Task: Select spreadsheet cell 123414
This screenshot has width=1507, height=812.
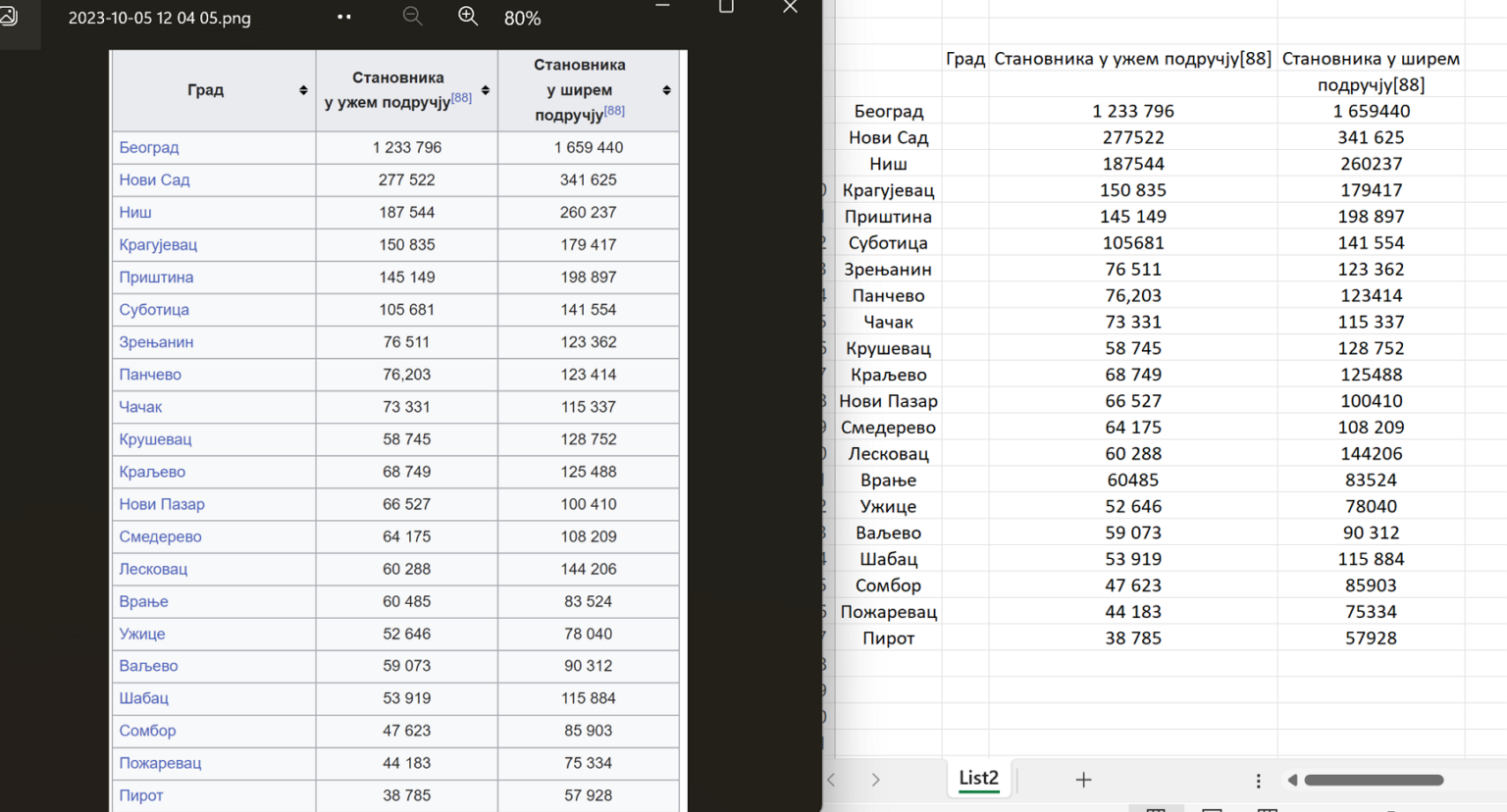Action: click(x=1371, y=296)
